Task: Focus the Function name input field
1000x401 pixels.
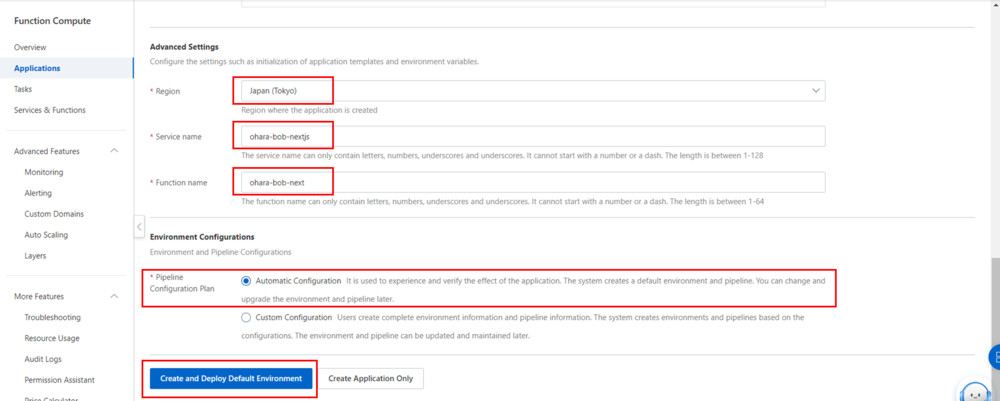Action: [x=533, y=182]
